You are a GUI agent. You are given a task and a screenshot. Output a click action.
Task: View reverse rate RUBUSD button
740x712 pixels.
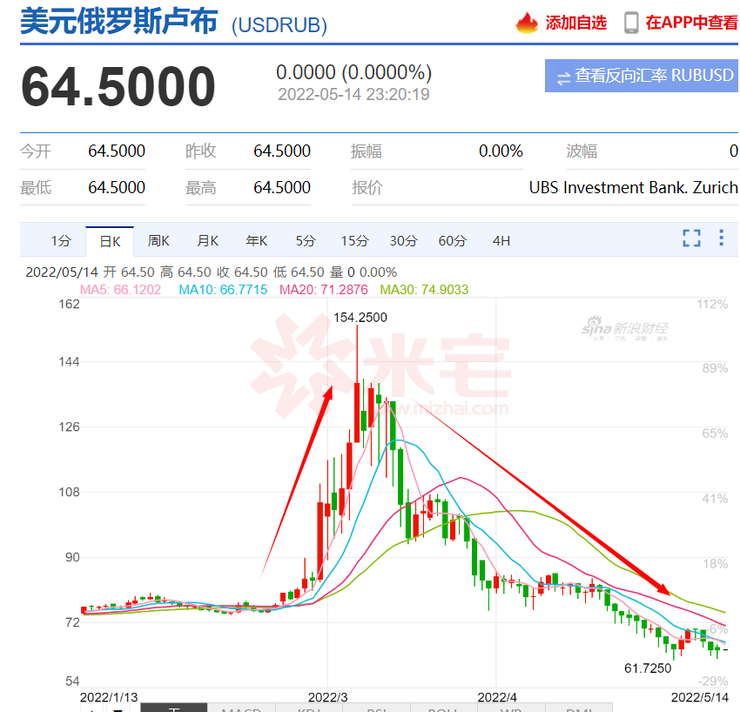641,75
